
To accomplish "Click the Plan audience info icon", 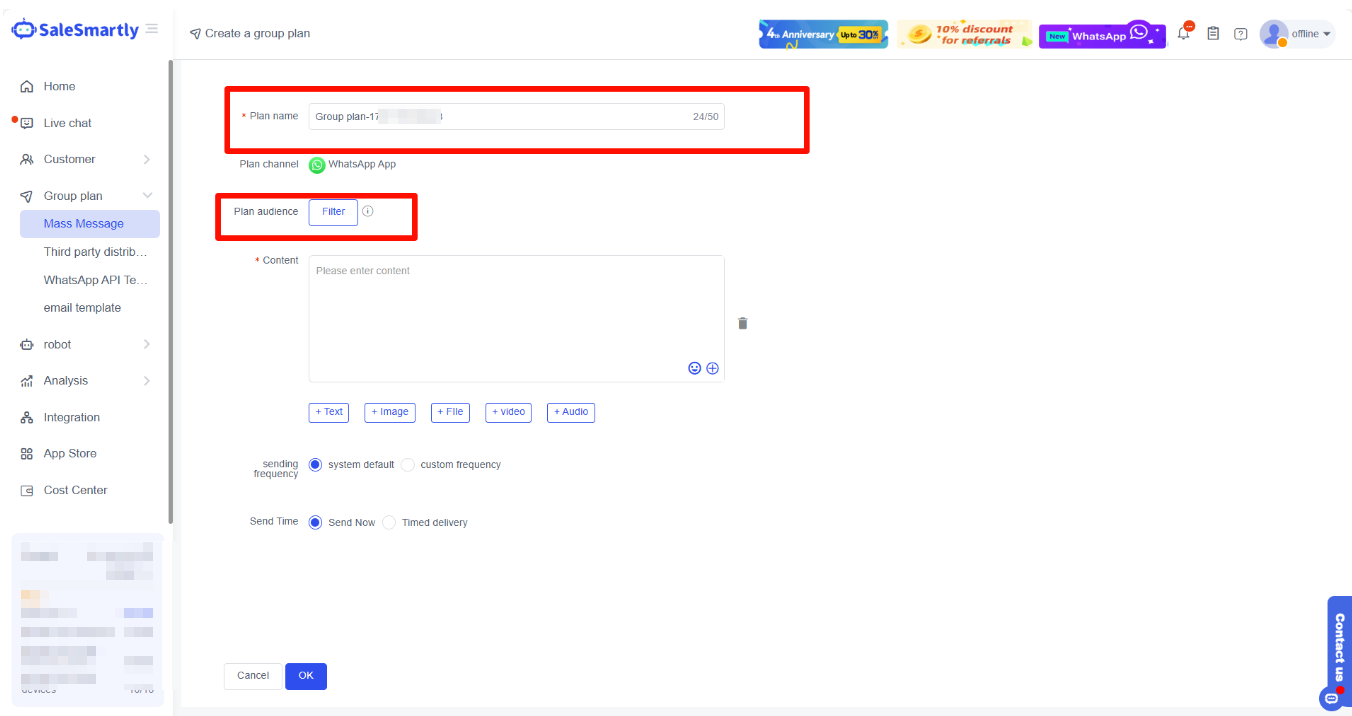I will [368, 211].
